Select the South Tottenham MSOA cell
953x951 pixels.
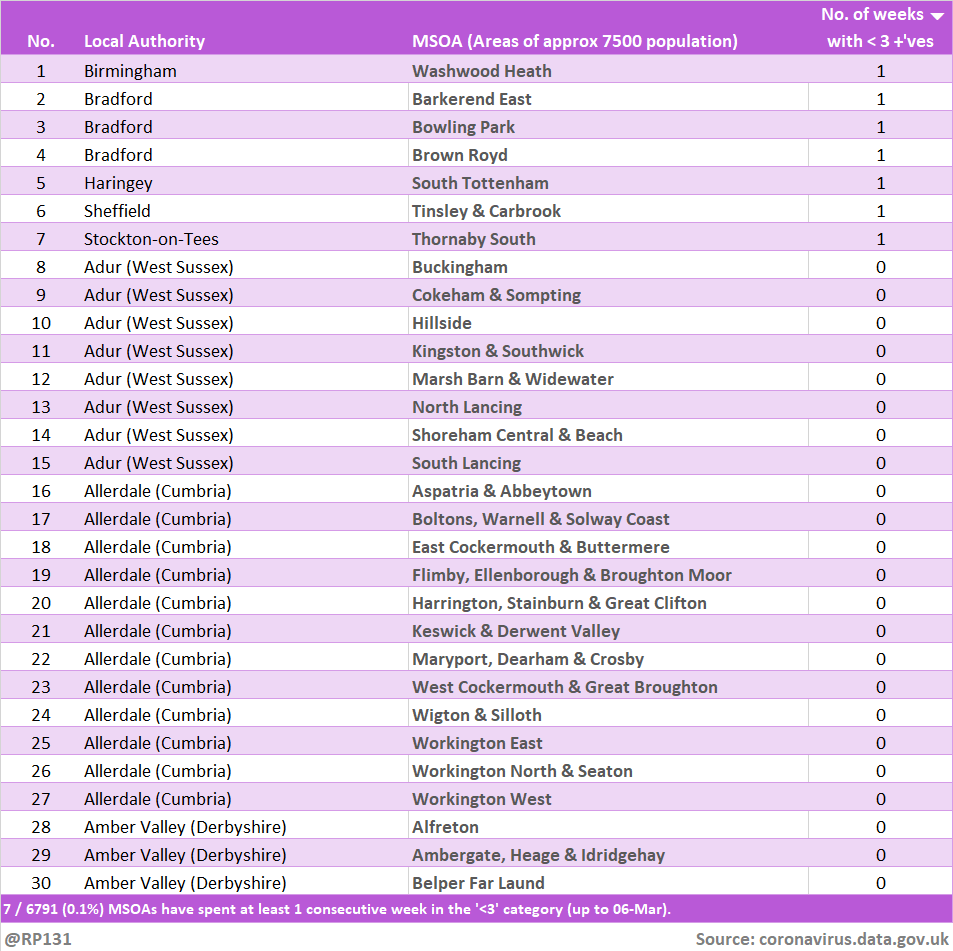[480, 183]
